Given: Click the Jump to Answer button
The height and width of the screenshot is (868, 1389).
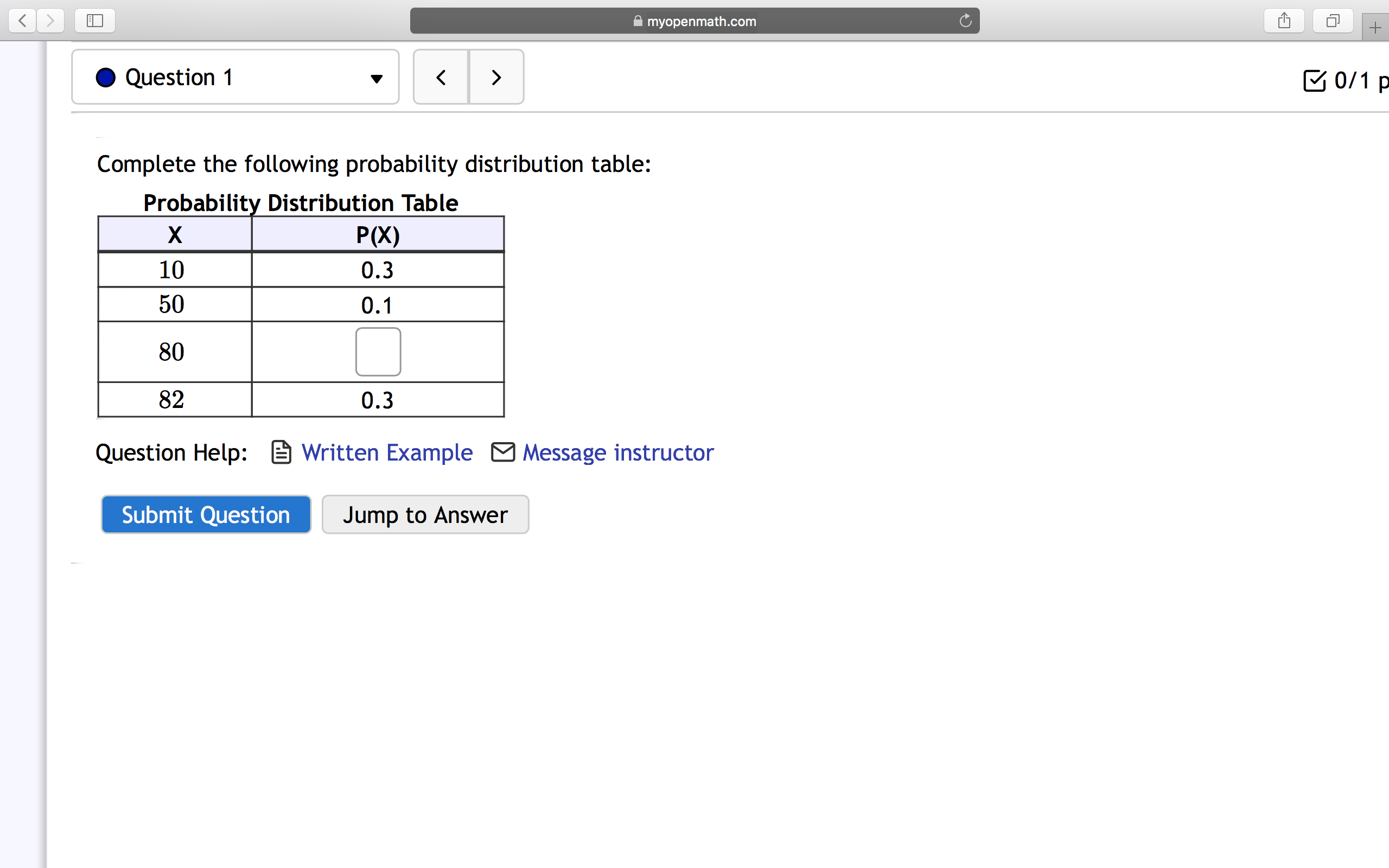Looking at the screenshot, I should 425,514.
